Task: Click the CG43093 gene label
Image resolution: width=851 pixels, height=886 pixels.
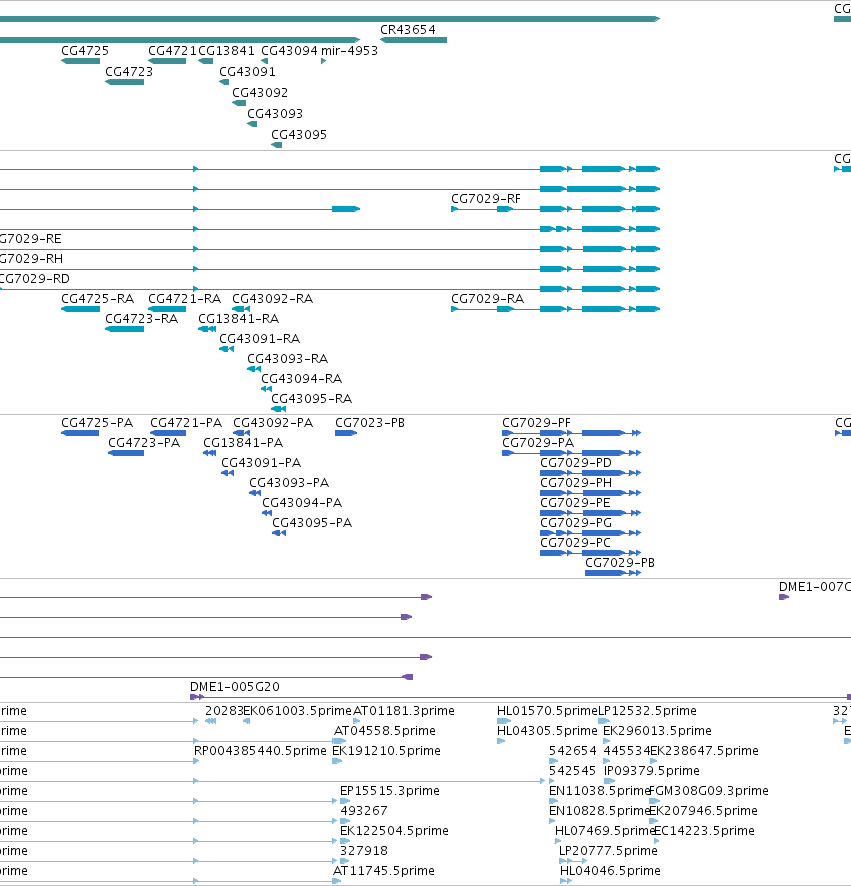Action: [275, 114]
